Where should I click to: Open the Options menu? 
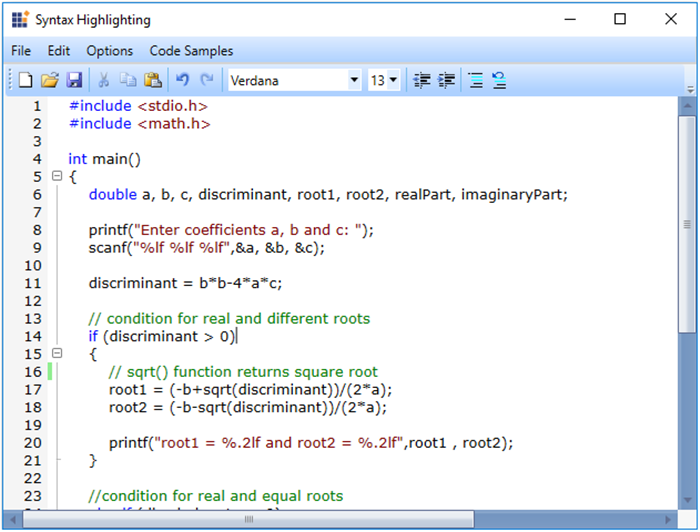[109, 51]
